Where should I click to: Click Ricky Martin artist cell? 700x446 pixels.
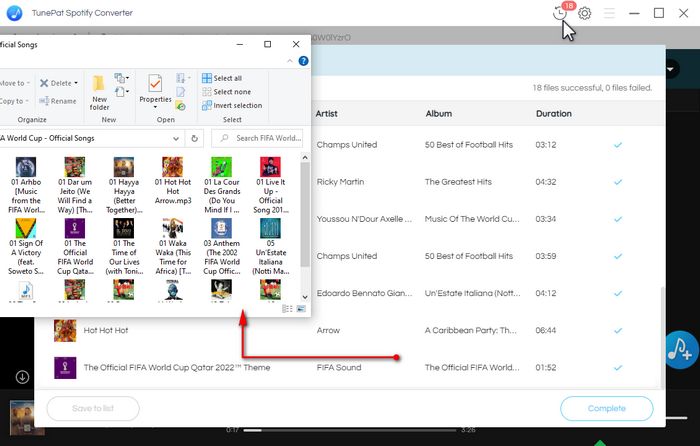point(340,182)
